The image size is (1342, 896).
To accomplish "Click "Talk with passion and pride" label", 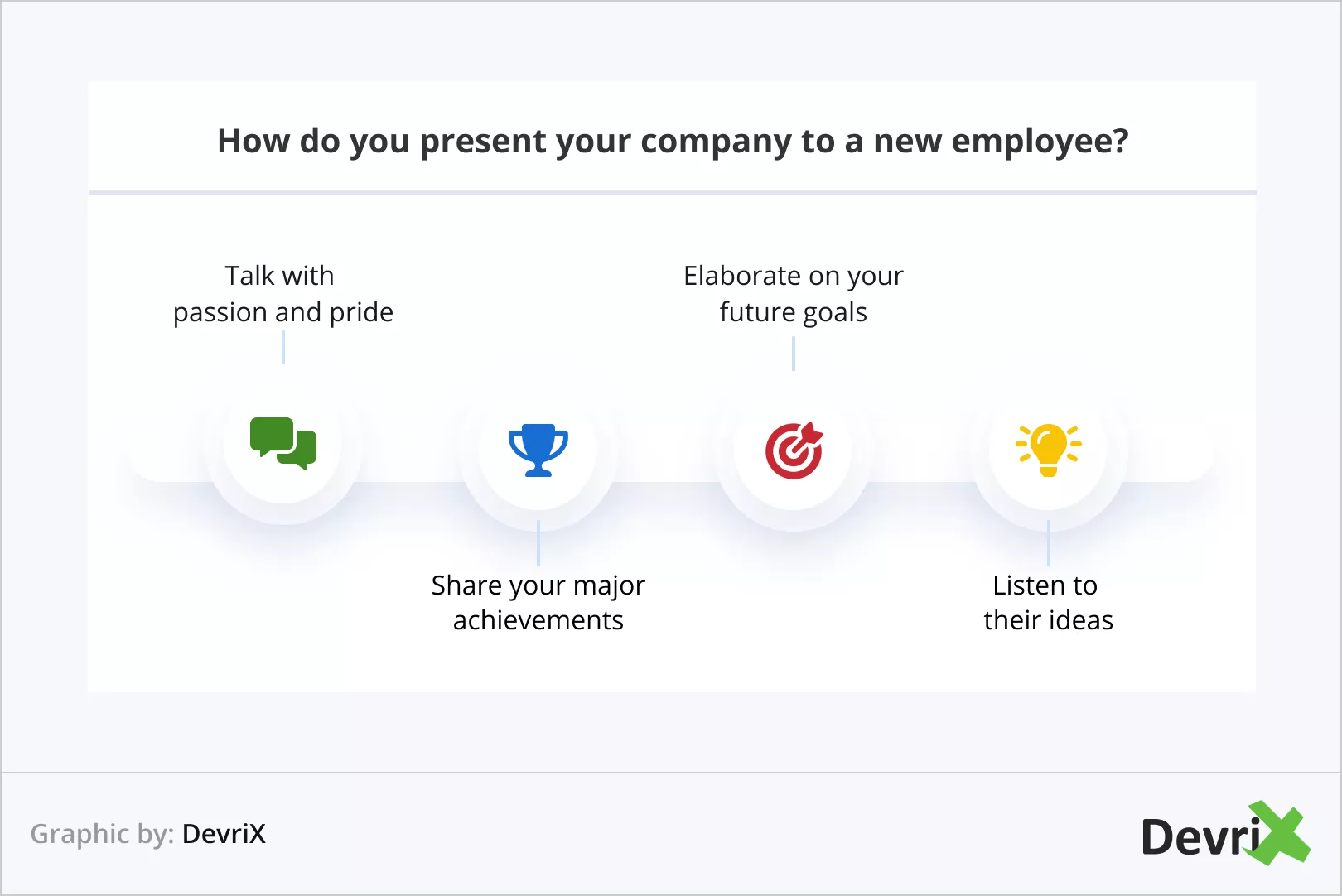I will pos(282,294).
